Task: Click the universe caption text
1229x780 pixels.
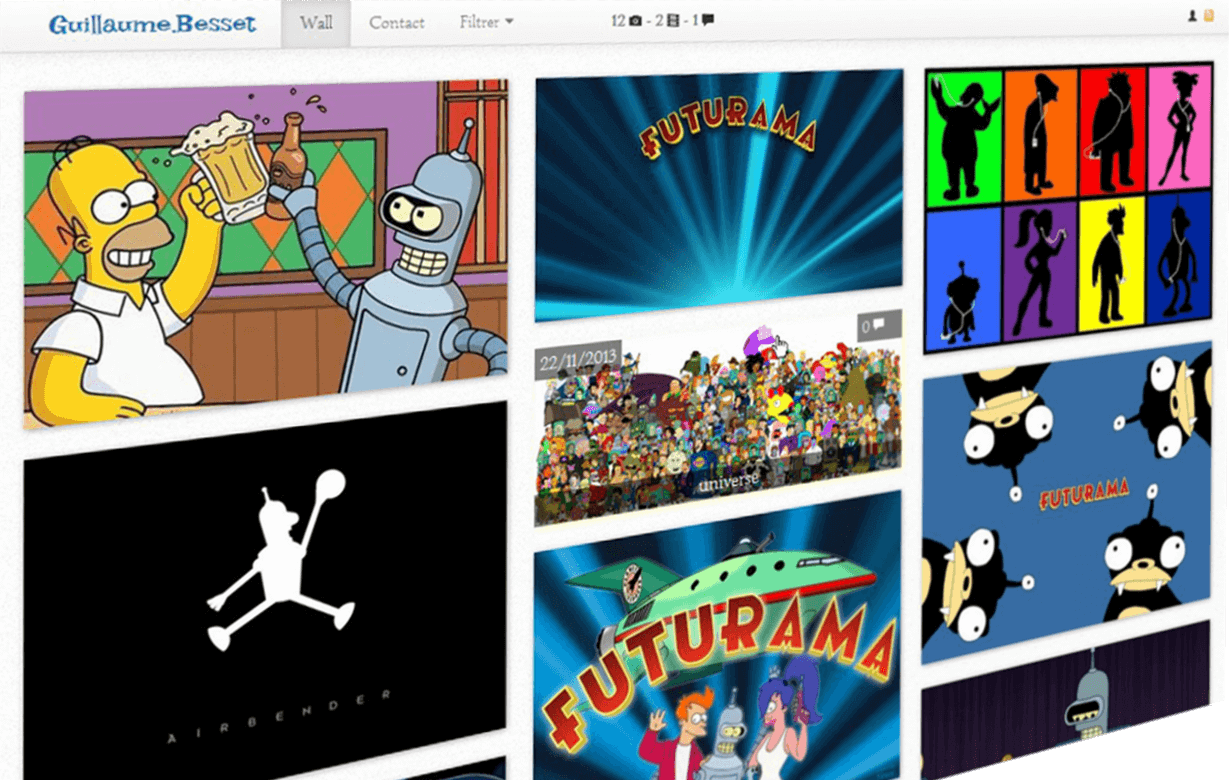Action: (x=728, y=481)
